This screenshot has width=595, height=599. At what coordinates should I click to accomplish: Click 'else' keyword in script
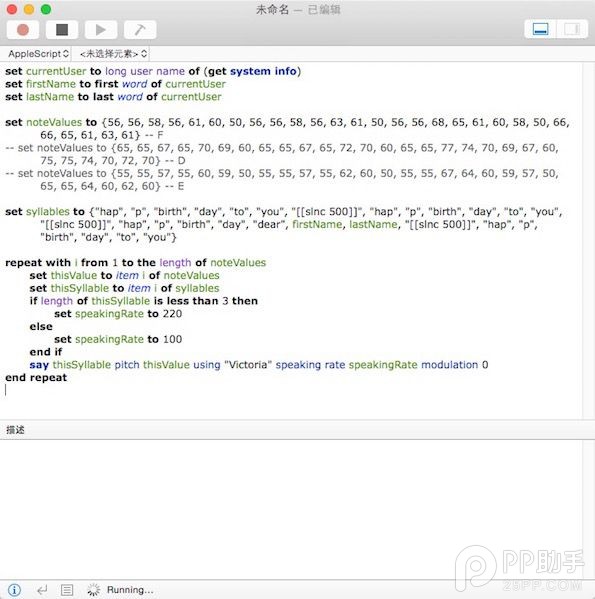click(x=41, y=327)
